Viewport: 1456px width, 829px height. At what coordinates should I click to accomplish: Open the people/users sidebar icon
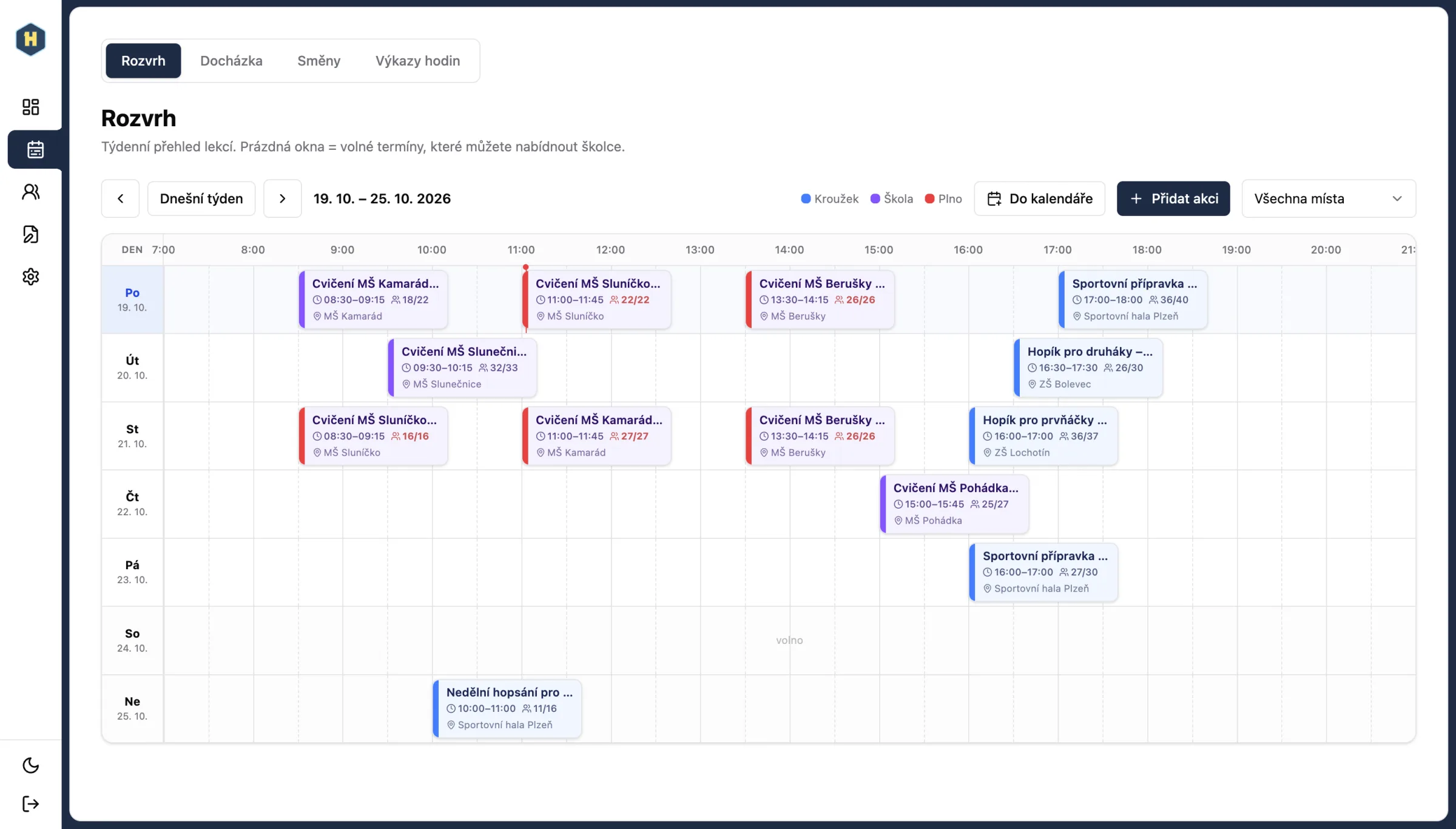tap(30, 192)
